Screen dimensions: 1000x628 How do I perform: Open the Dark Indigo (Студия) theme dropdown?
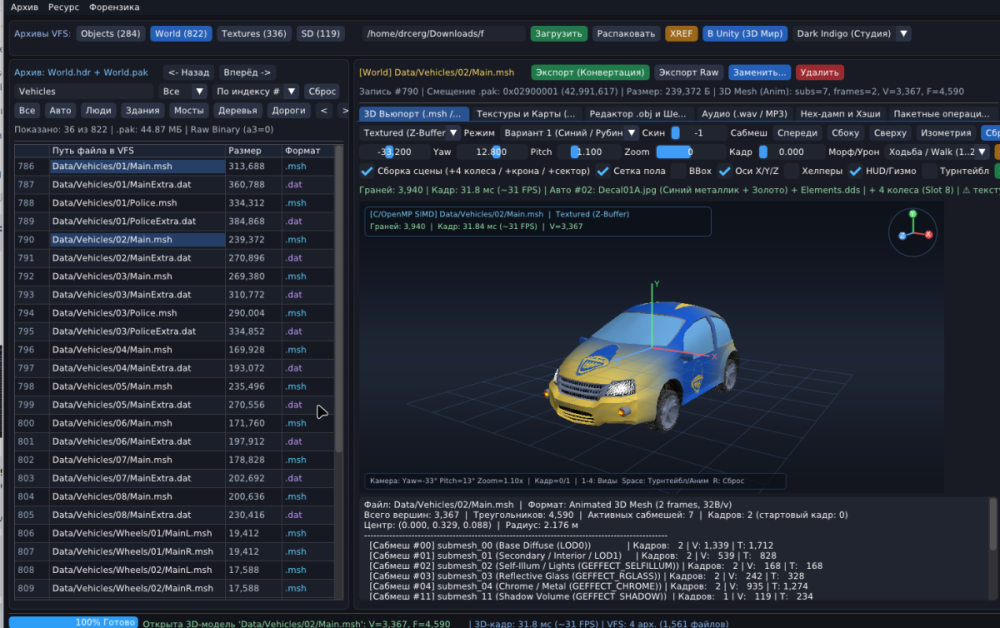(x=852, y=34)
